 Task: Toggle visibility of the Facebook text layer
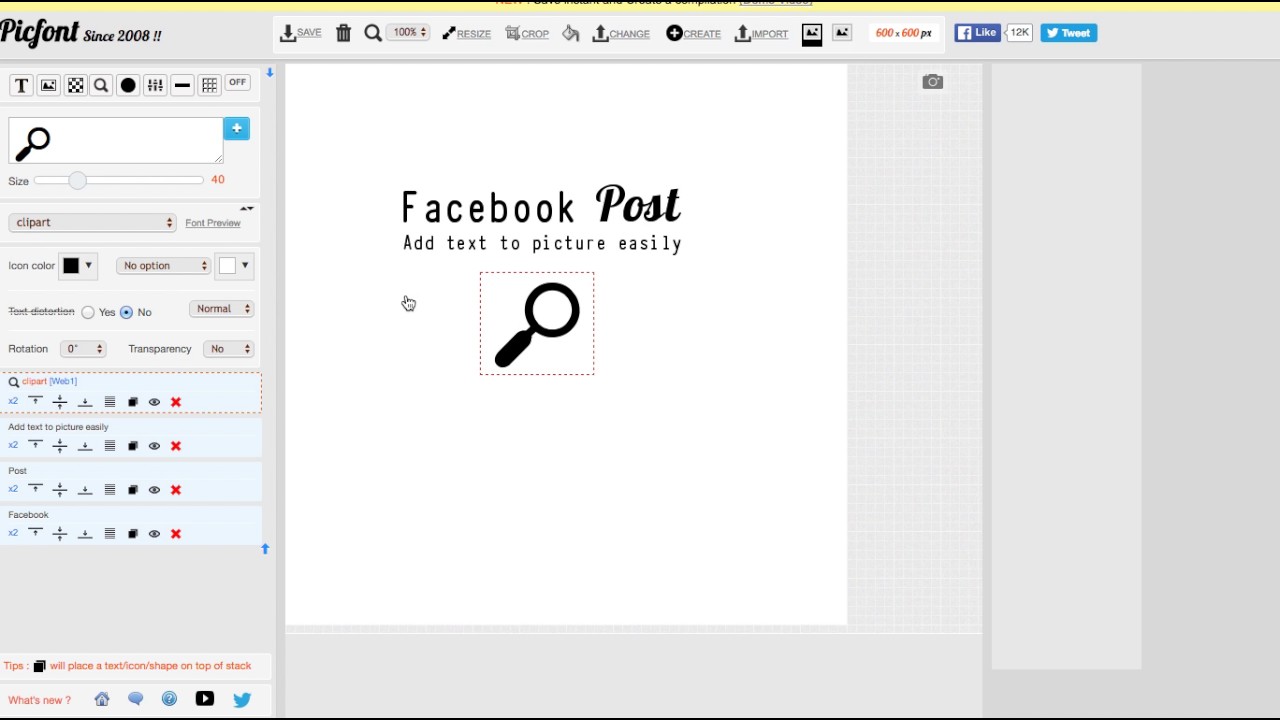[x=154, y=533]
